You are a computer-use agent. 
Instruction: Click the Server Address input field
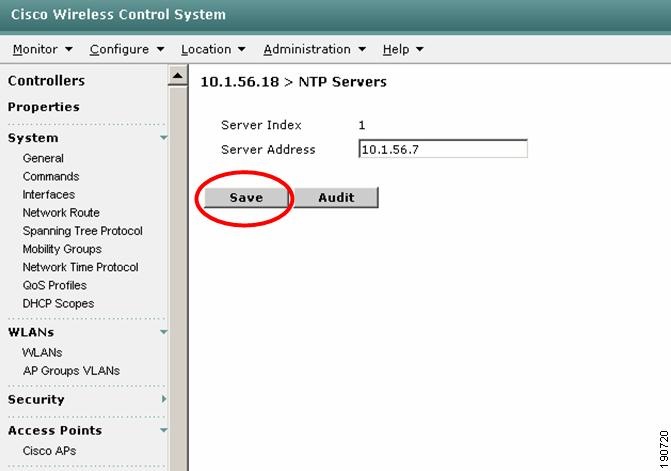click(x=443, y=149)
